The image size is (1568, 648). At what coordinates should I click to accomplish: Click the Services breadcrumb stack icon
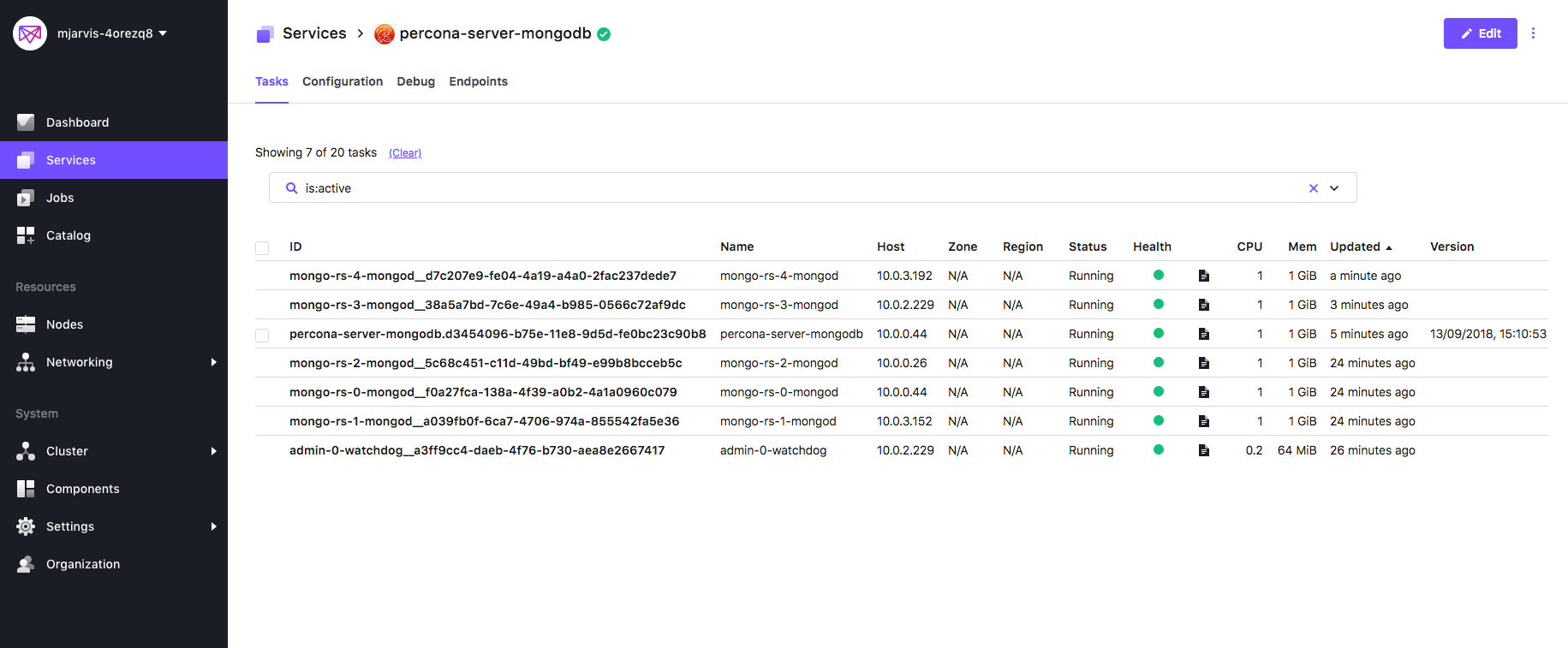point(265,34)
